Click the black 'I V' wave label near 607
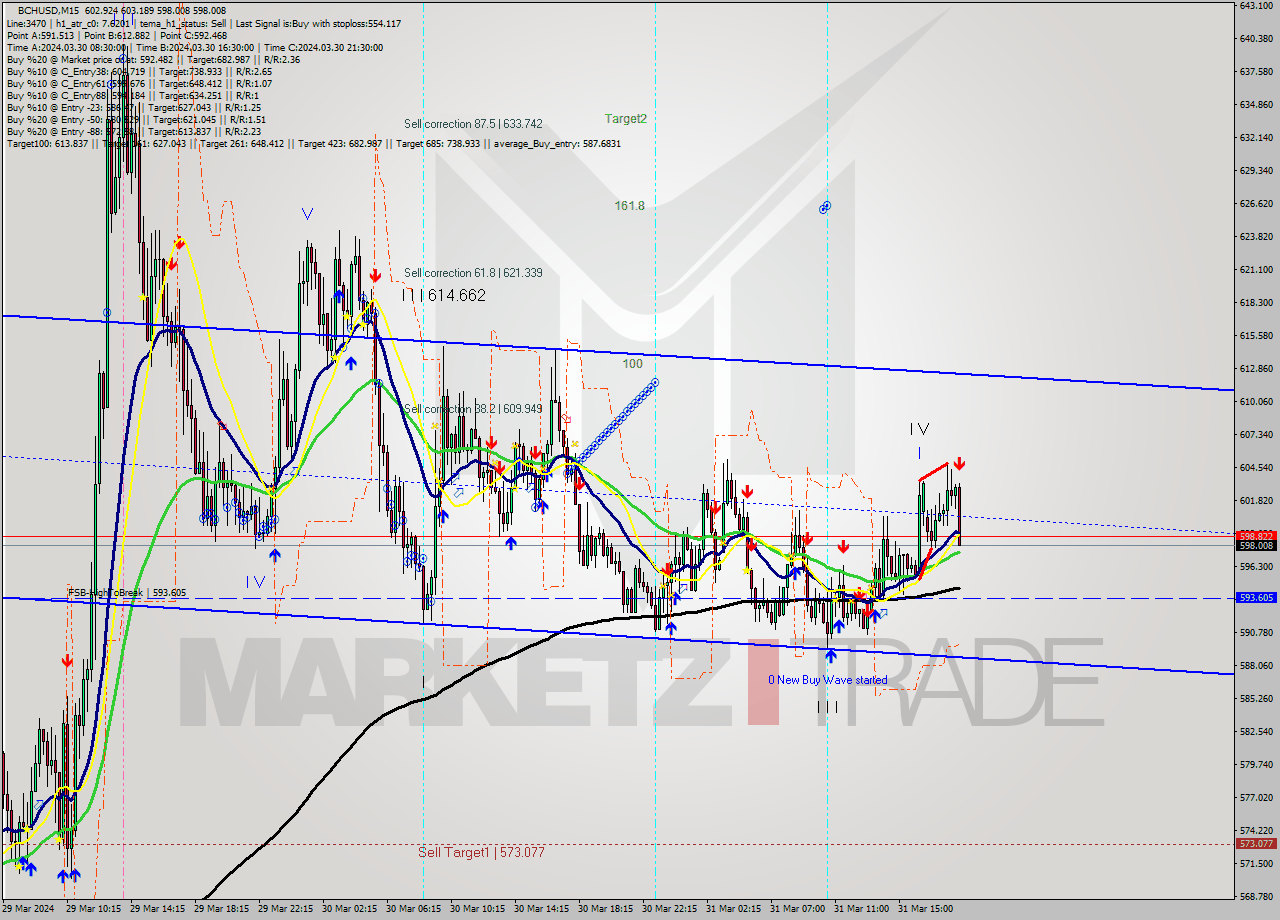1280x920 pixels. click(x=919, y=429)
